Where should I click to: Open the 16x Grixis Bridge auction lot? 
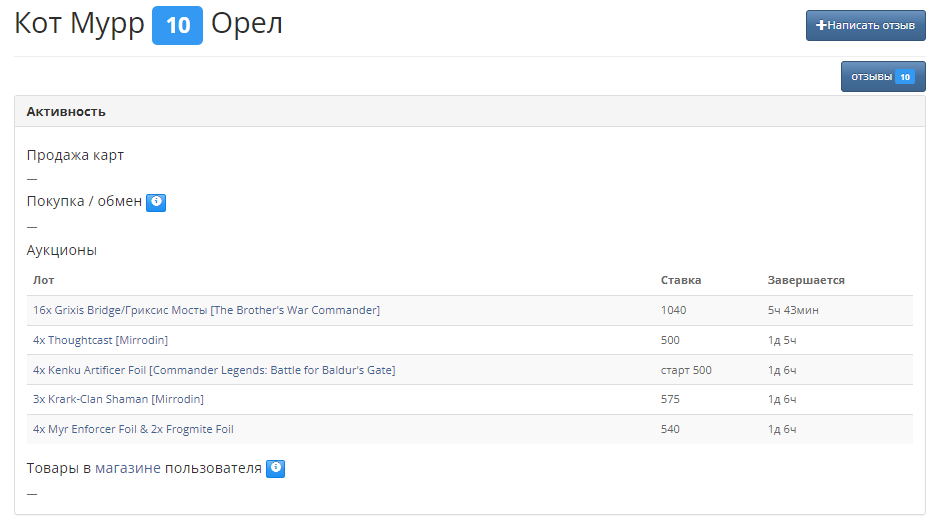tap(206, 311)
